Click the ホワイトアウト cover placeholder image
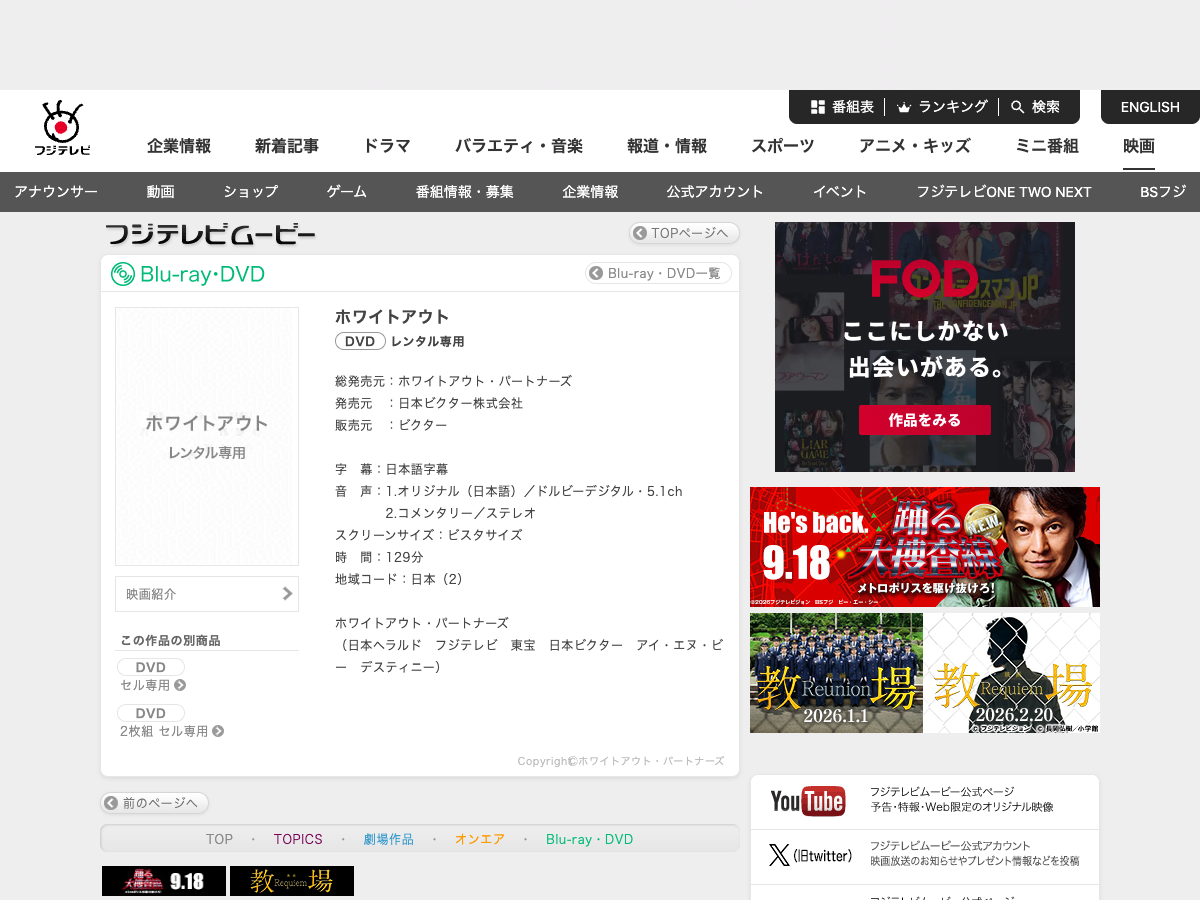Screen dimensions: 1200x900 pyautogui.click(x=207, y=436)
